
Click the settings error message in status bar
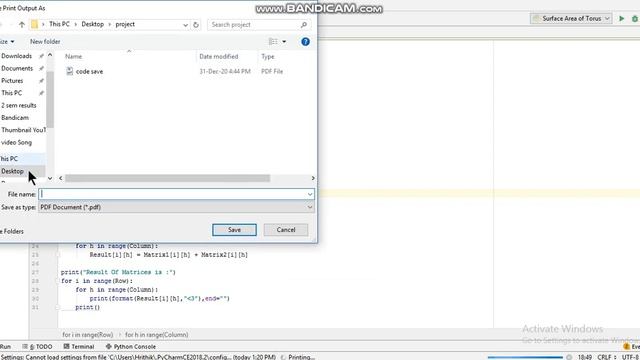138,357
